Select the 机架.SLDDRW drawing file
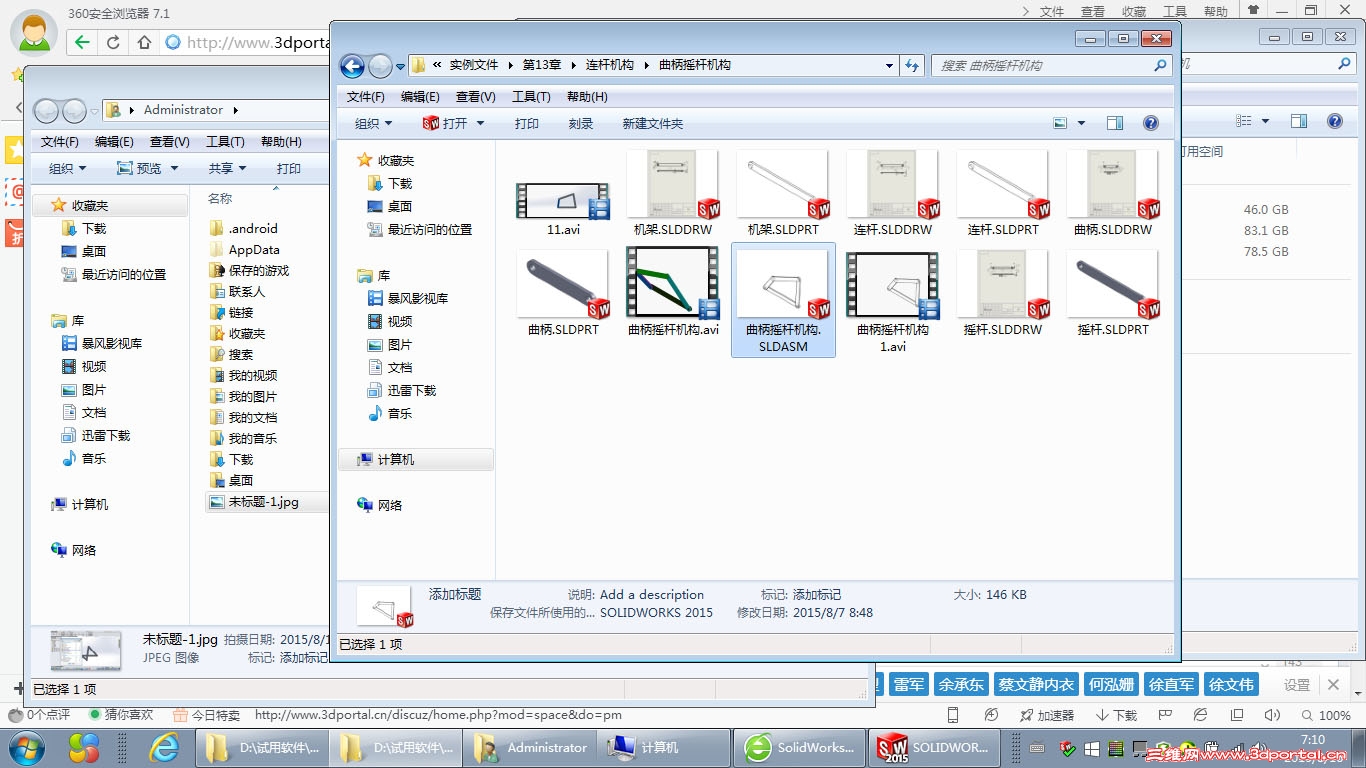1366x768 pixels. pyautogui.click(x=673, y=194)
